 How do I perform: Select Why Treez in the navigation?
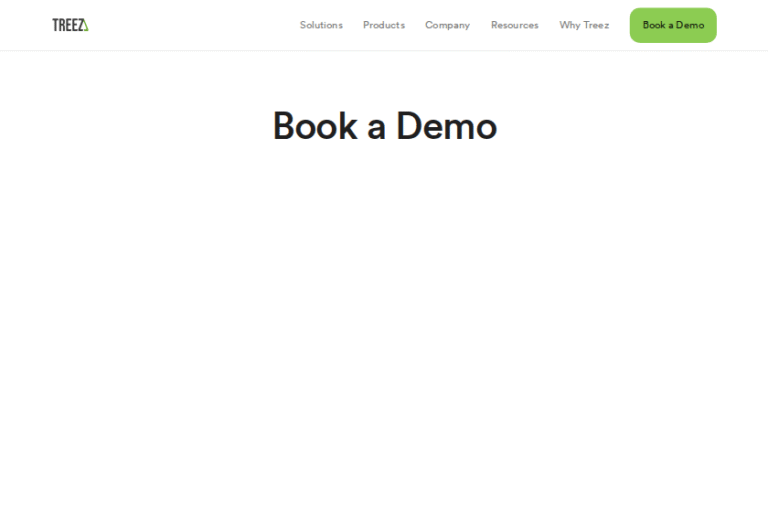584,25
